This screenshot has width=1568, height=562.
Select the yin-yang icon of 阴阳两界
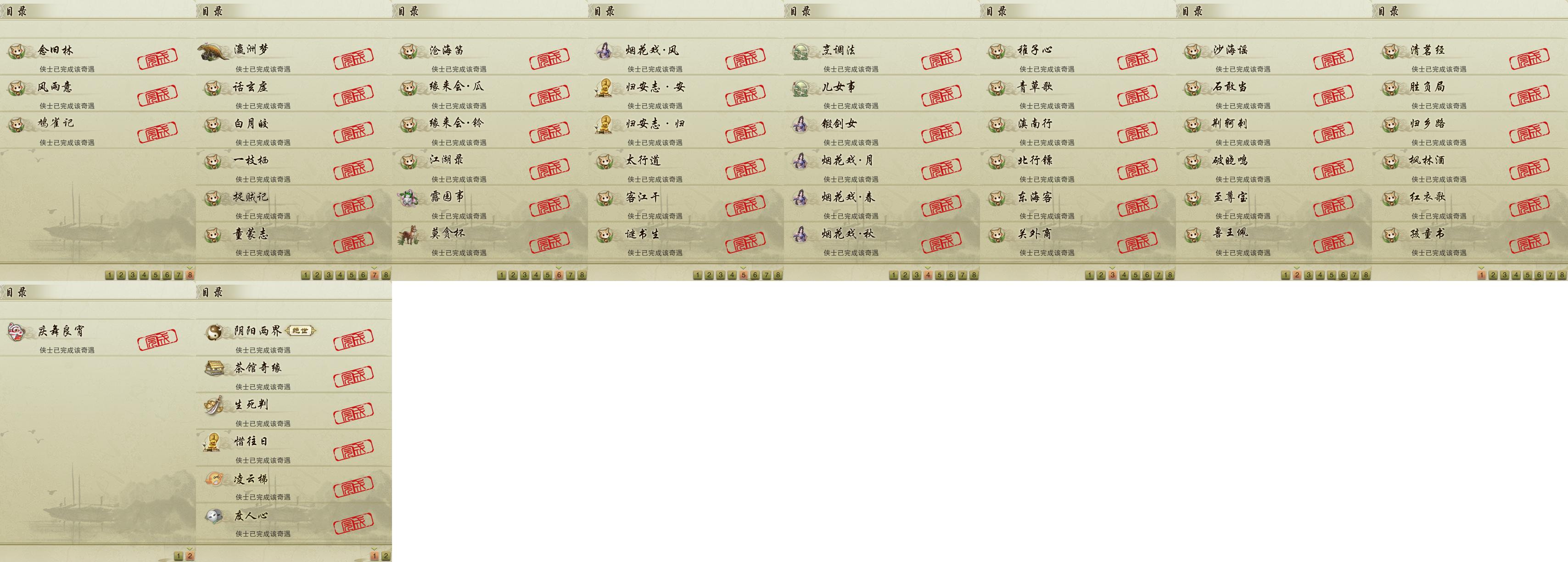pyautogui.click(x=213, y=332)
